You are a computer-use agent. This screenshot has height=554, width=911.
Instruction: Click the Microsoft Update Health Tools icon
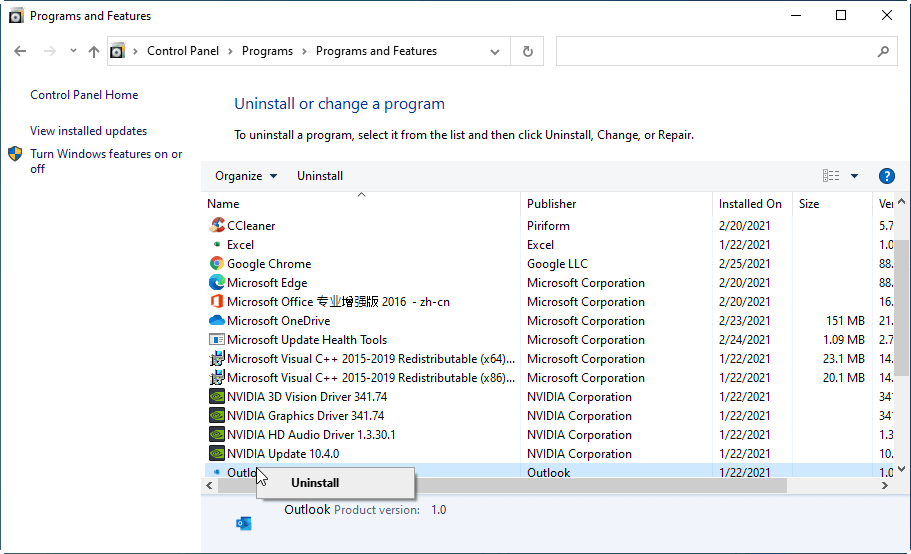217,339
